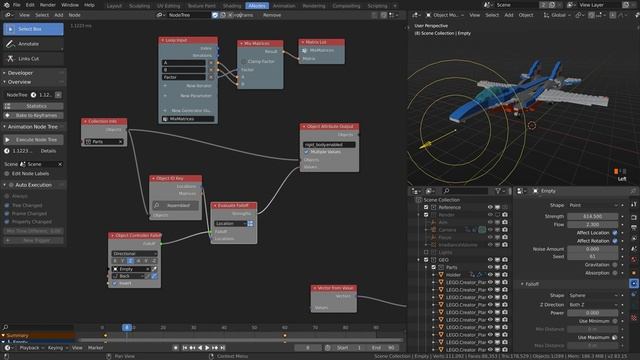Viewport: 640px width, 360px height.
Task: Adjust the Strength value slider
Action: click(x=593, y=216)
